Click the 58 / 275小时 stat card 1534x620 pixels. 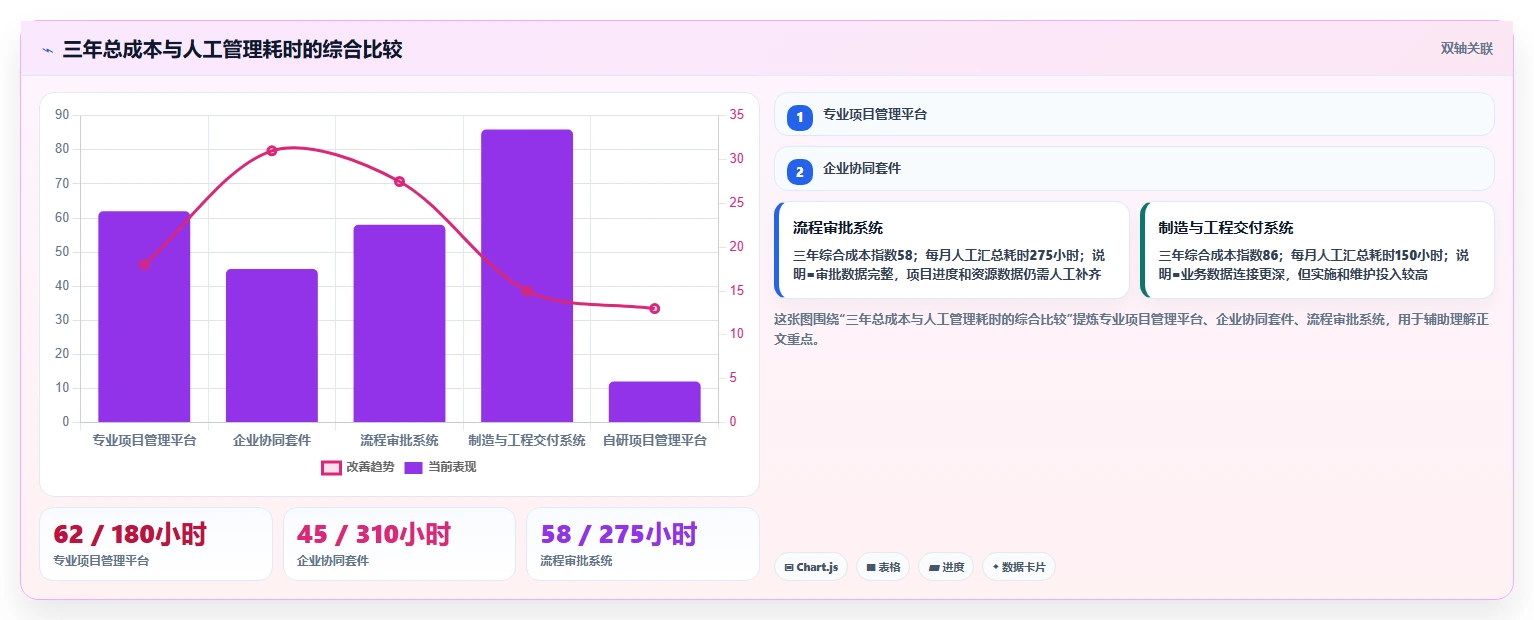[x=643, y=544]
